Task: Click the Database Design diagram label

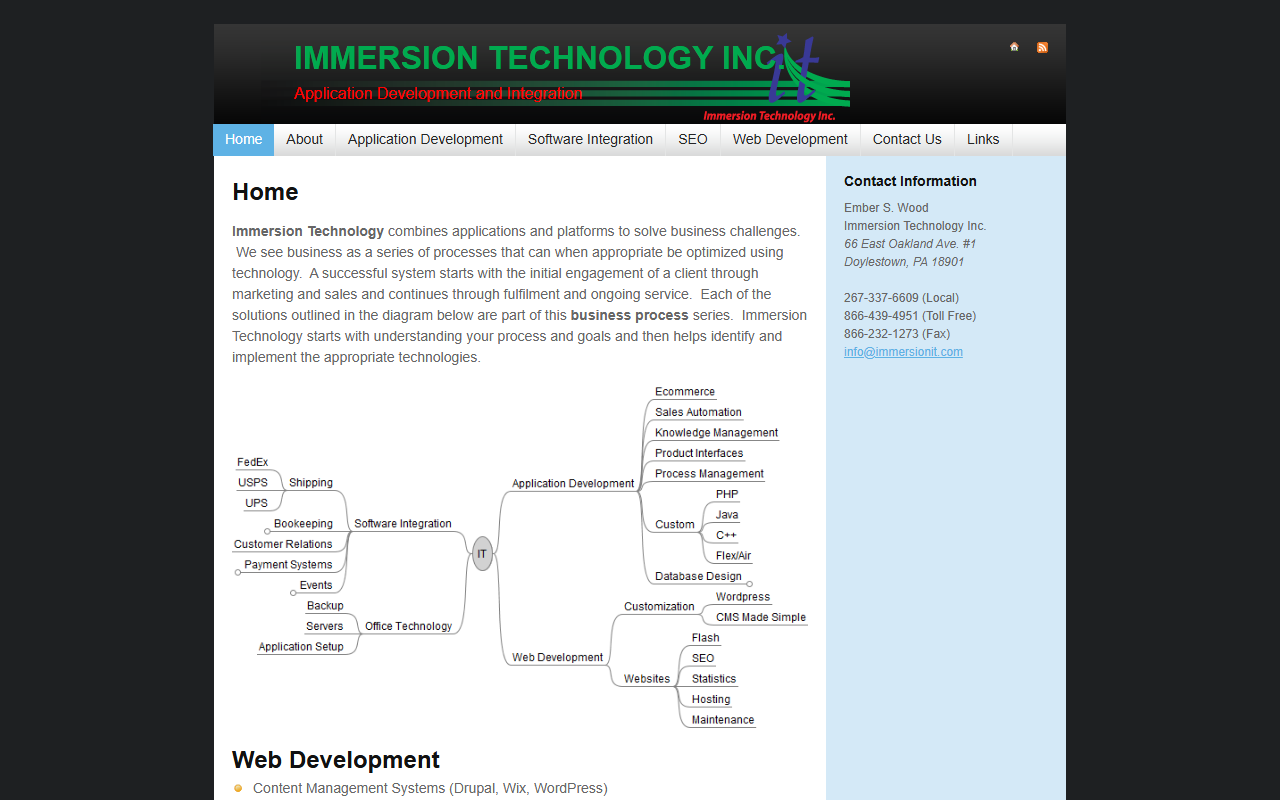Action: [698, 576]
